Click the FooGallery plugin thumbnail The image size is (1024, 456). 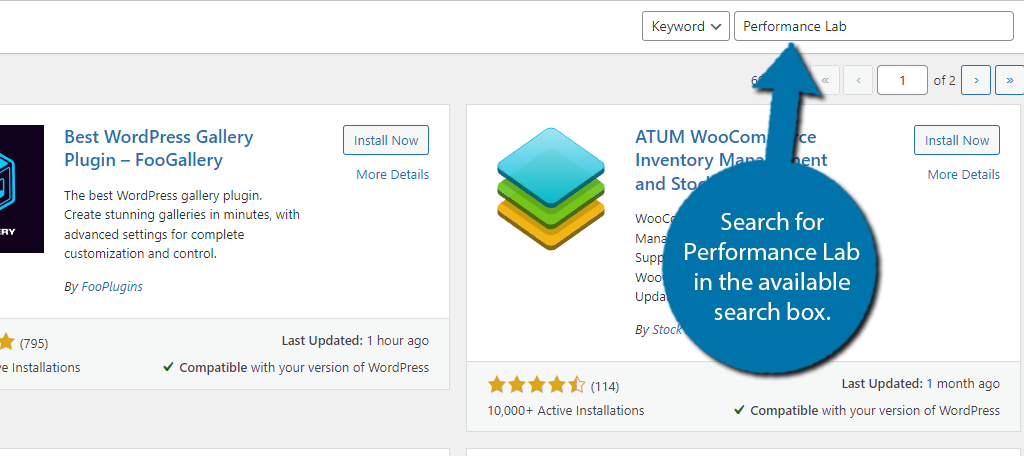[x=22, y=189]
